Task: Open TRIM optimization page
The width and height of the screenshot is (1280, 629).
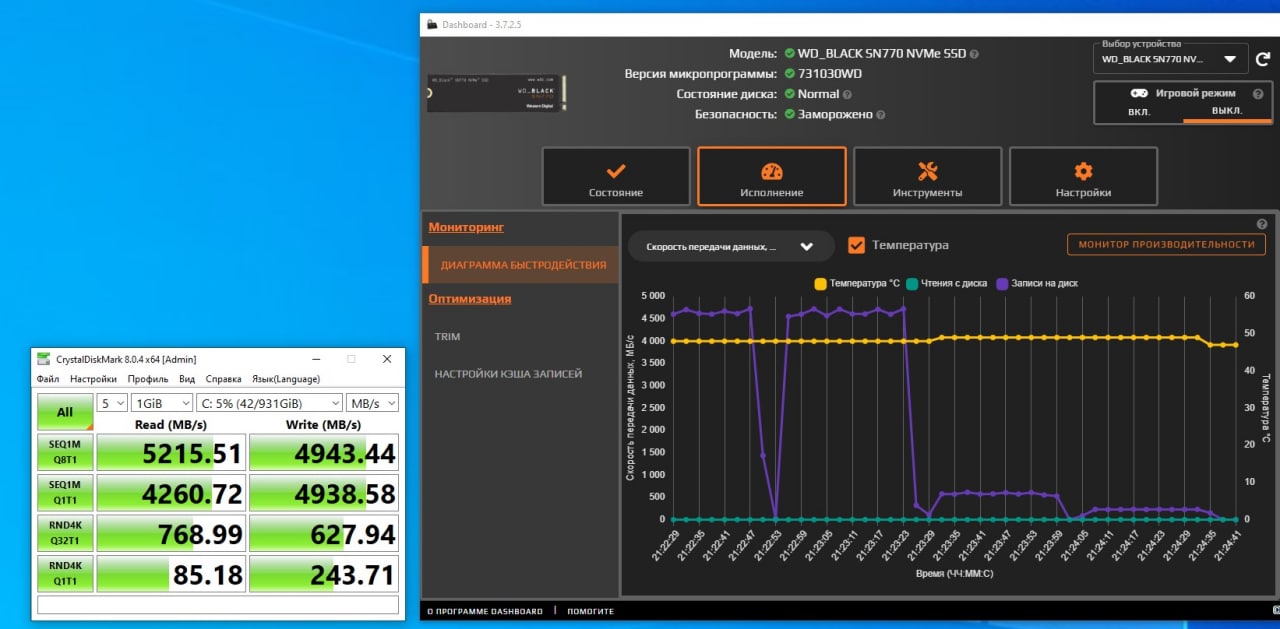Action: [447, 337]
